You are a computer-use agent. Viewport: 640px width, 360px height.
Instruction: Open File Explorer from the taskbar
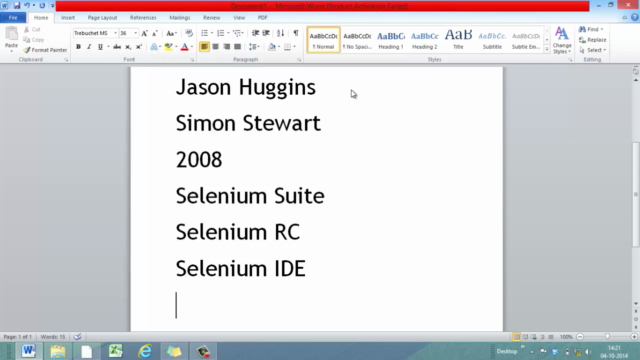(58, 351)
